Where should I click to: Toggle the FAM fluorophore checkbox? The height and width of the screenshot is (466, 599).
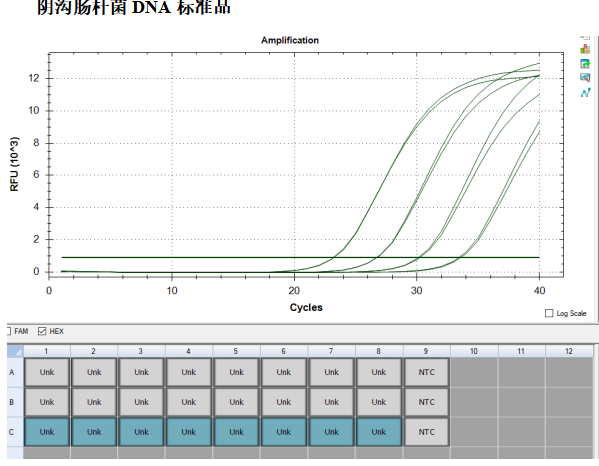[x=8, y=331]
